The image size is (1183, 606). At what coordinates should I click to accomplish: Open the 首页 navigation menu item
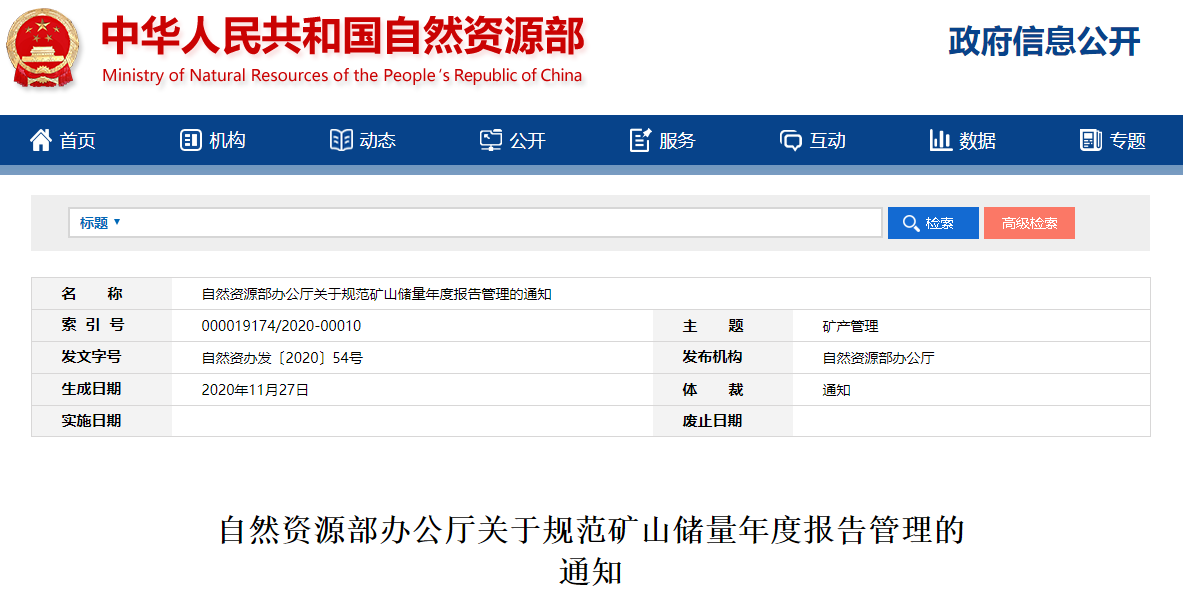tap(78, 141)
